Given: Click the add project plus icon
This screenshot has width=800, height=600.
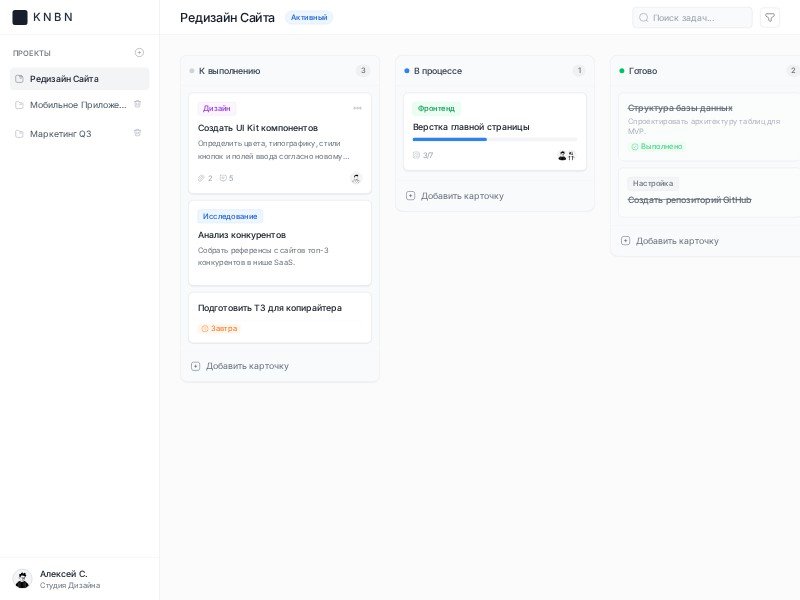Looking at the screenshot, I should click(x=139, y=53).
